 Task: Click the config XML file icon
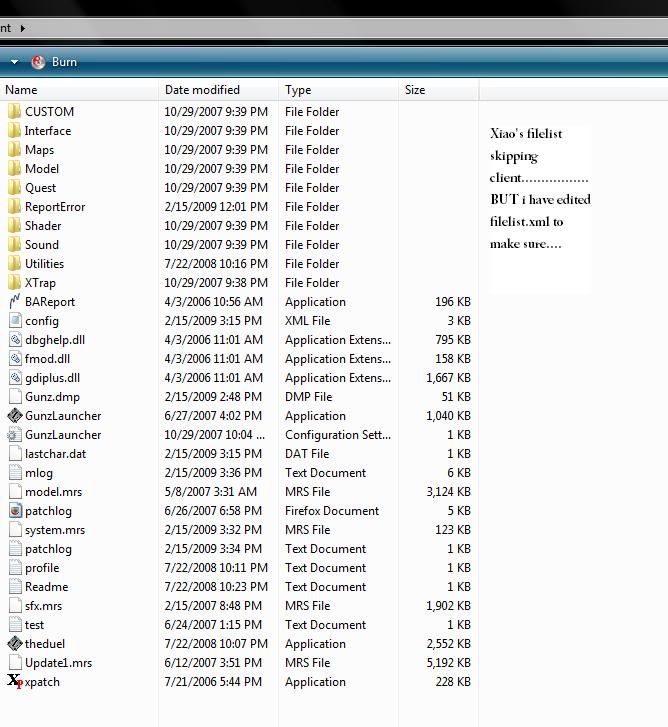pyautogui.click(x=15, y=321)
